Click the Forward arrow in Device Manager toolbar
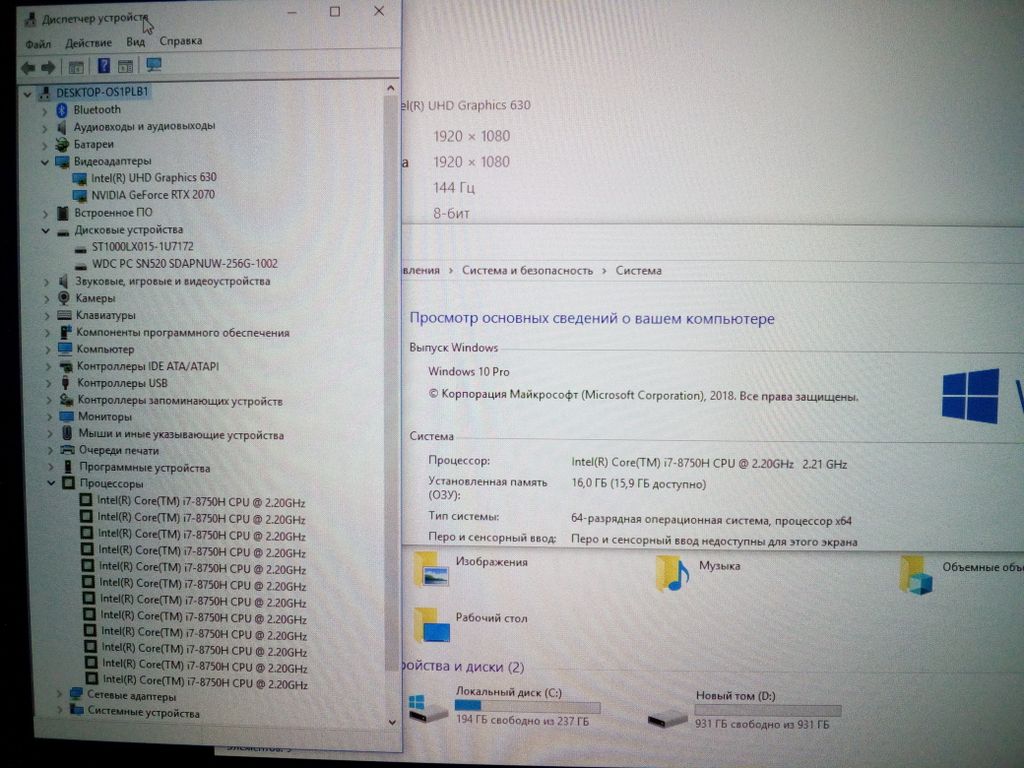The width and height of the screenshot is (1024, 768). point(46,67)
